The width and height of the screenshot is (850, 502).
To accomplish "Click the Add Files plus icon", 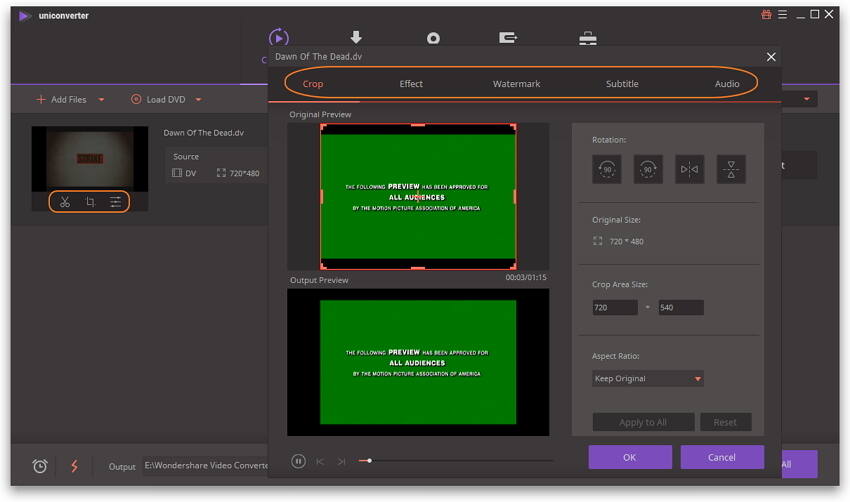I will [x=41, y=99].
